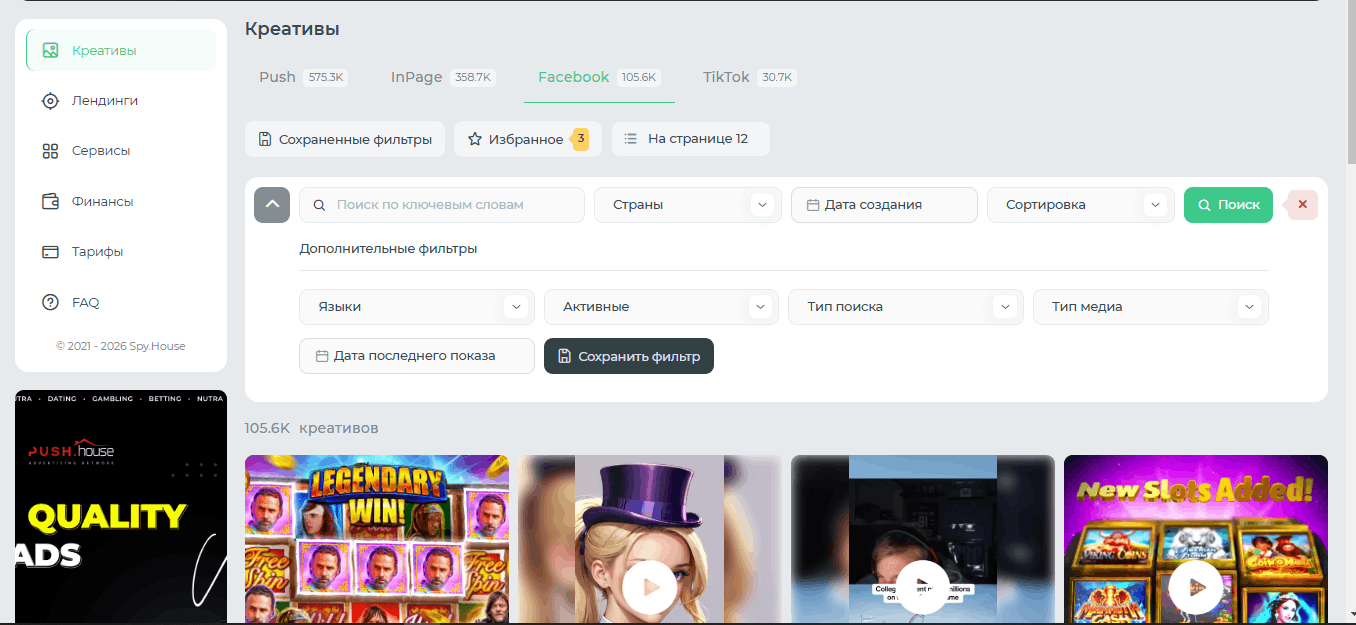Image resolution: width=1356 pixels, height=625 pixels.
Task: Collapse the filter panel with chevron-up button
Action: coord(272,205)
